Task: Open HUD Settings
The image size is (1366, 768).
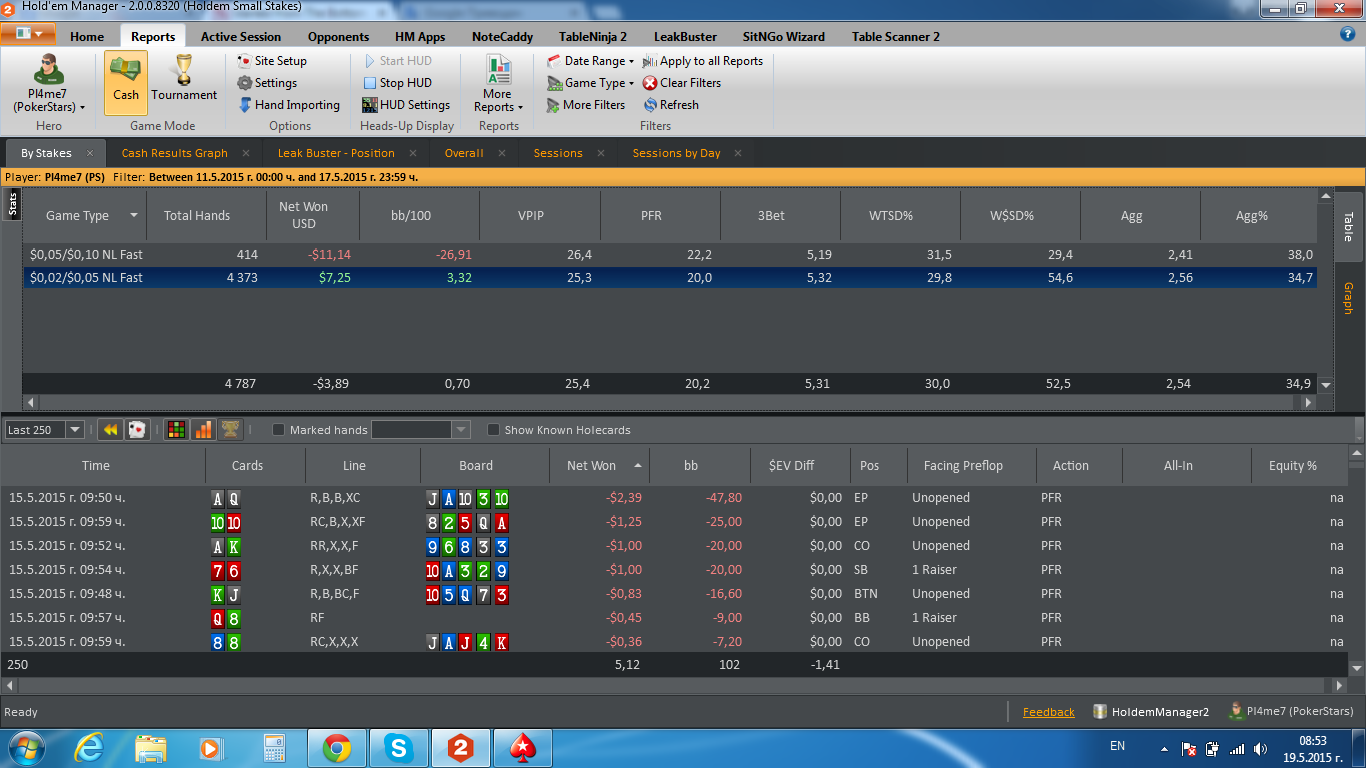Action: pos(406,105)
